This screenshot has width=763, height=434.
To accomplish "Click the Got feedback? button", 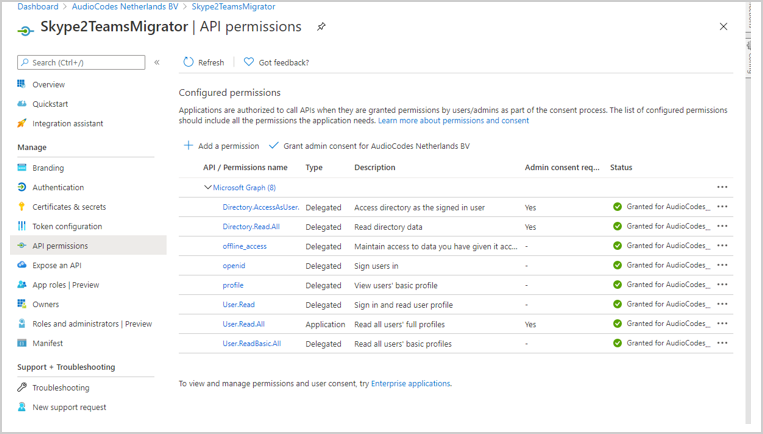I will click(x=276, y=62).
